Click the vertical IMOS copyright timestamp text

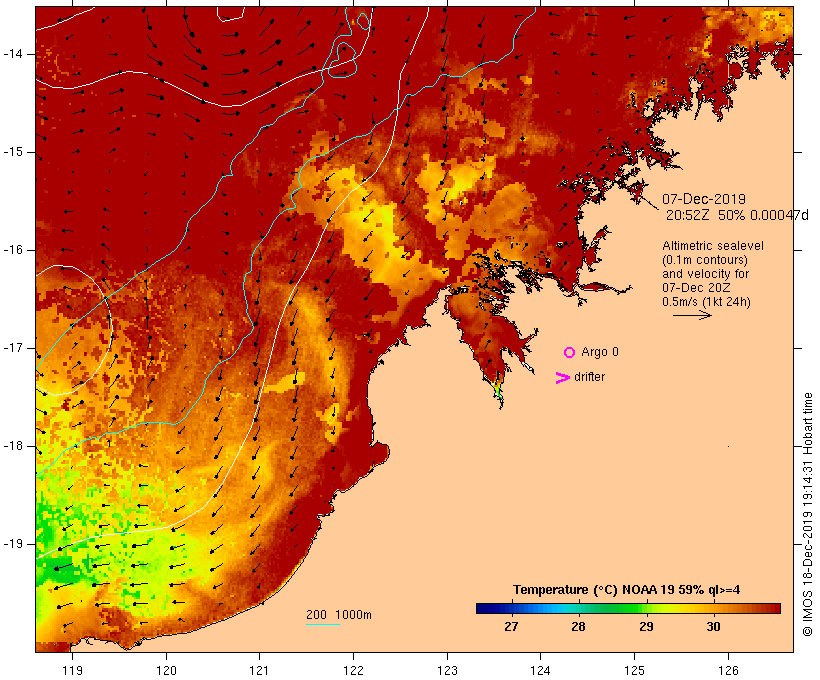(x=808, y=515)
